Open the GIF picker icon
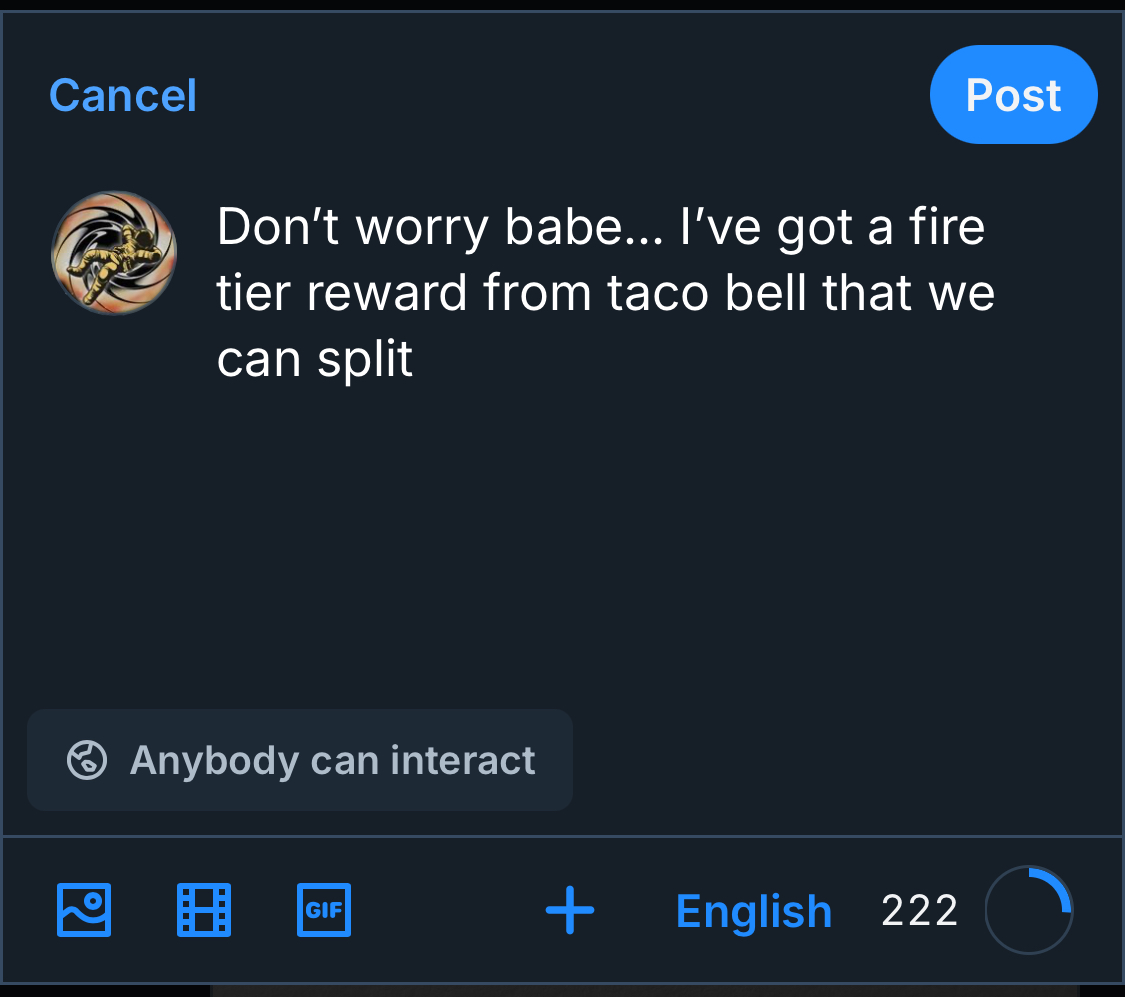 click(x=324, y=910)
